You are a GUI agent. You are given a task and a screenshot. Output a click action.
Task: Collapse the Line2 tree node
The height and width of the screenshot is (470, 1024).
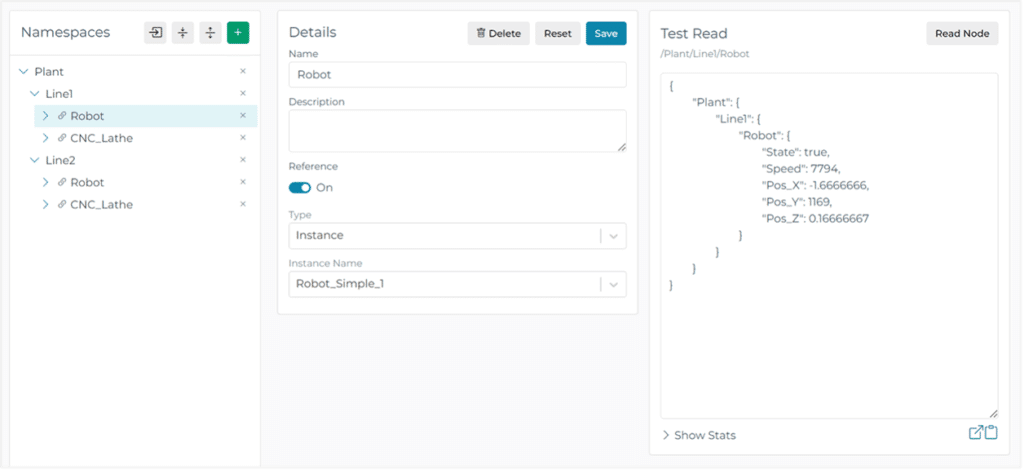[x=35, y=161]
